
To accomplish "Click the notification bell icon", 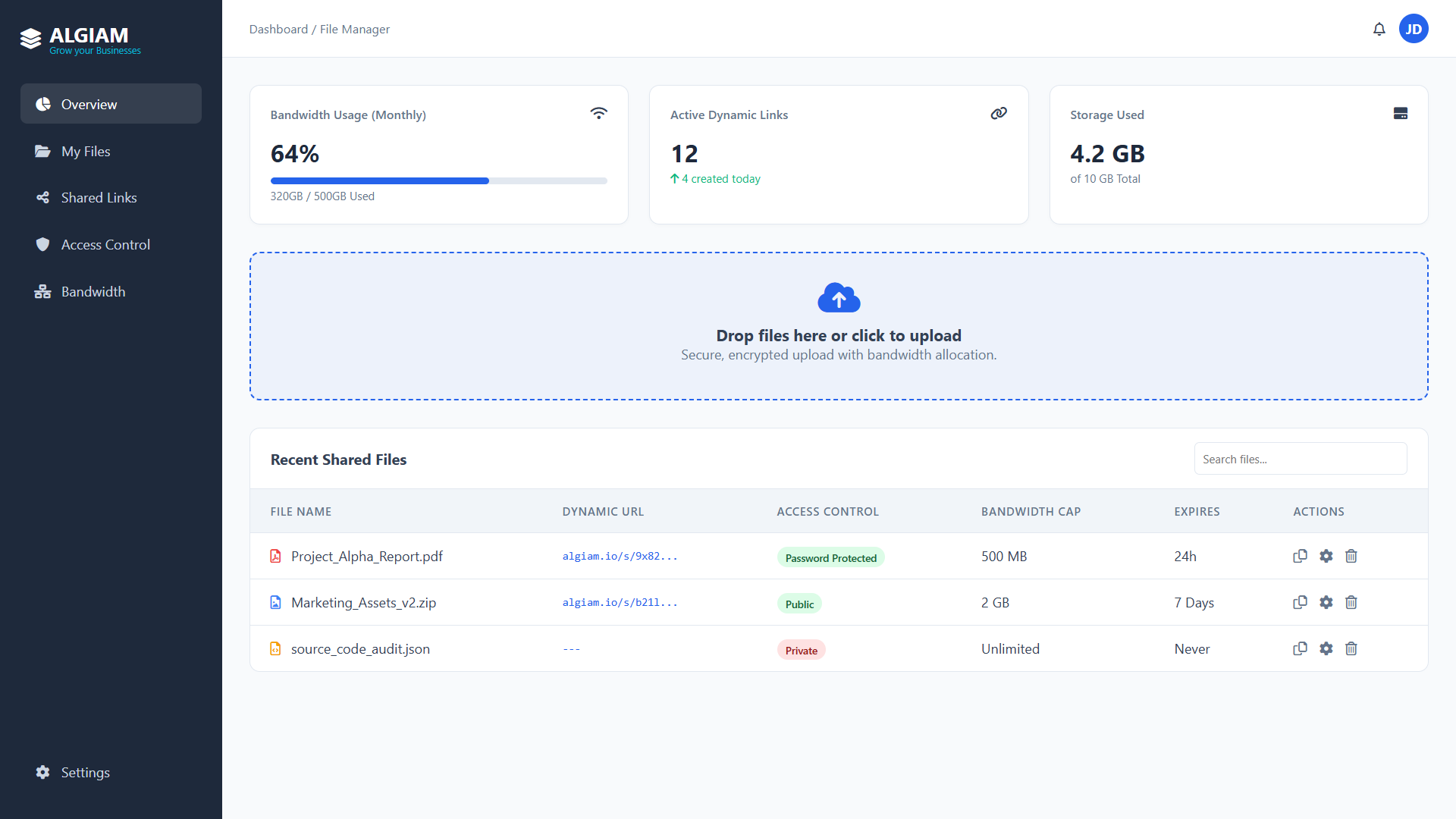I will [x=1379, y=29].
